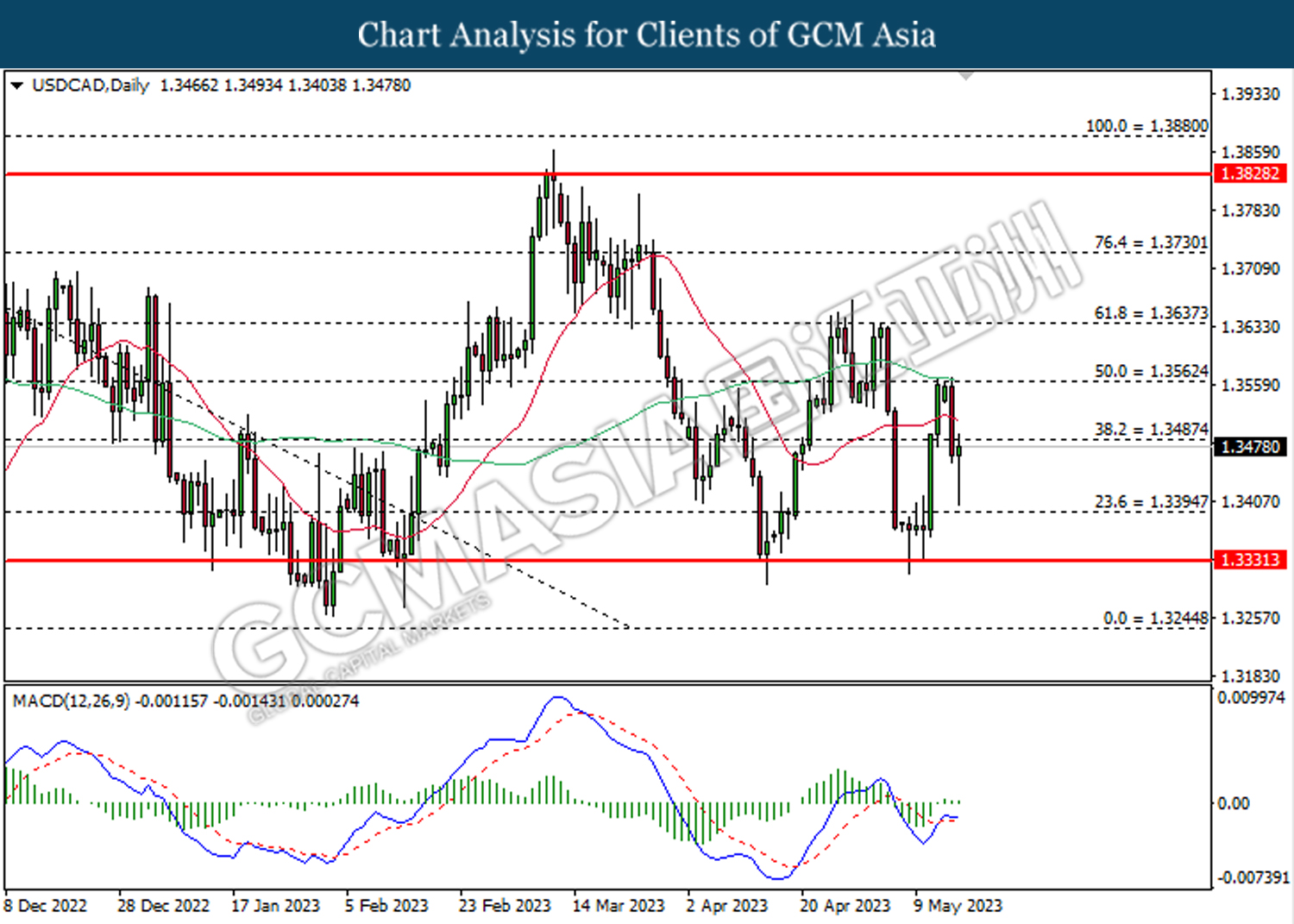Screen dimensions: 1294x924
Task: Click the MACD scale value 0.009974
Action: coord(1251,697)
